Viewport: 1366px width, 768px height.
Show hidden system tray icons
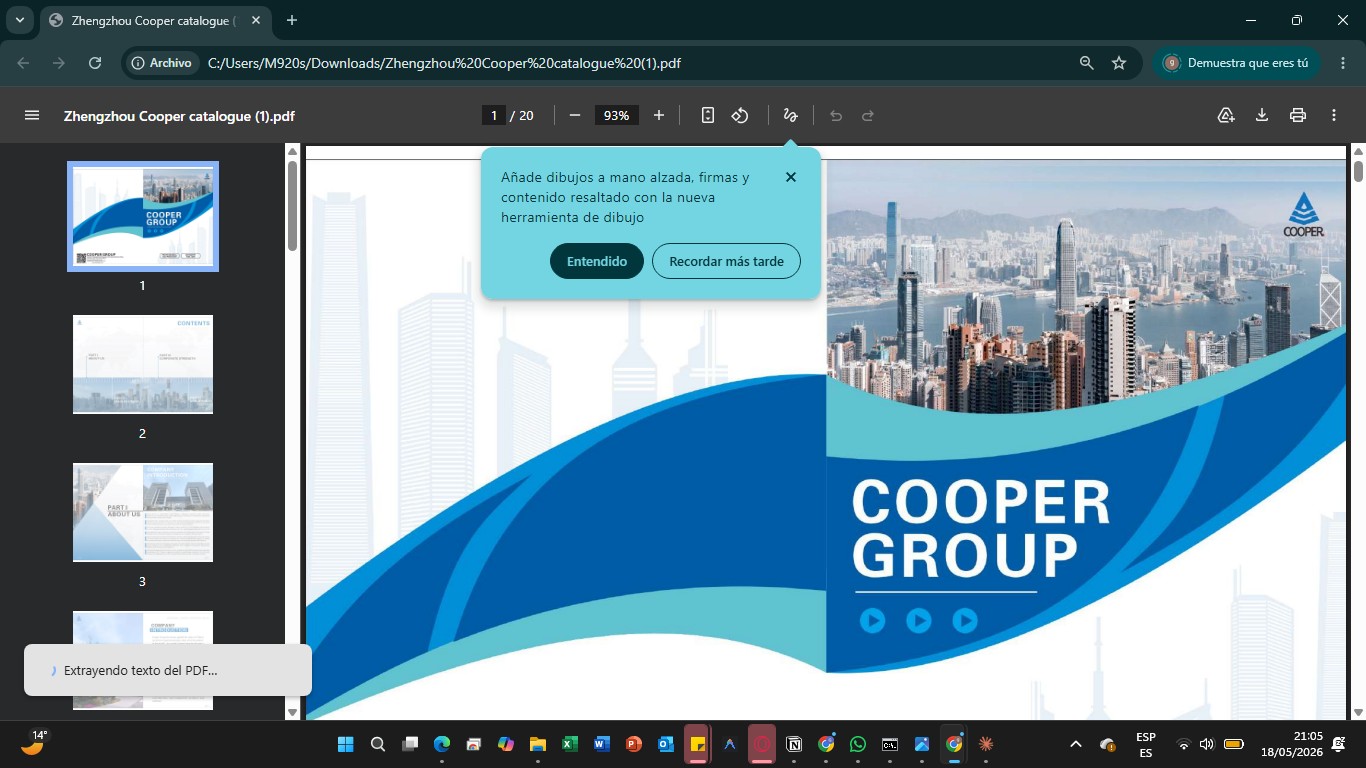1076,744
